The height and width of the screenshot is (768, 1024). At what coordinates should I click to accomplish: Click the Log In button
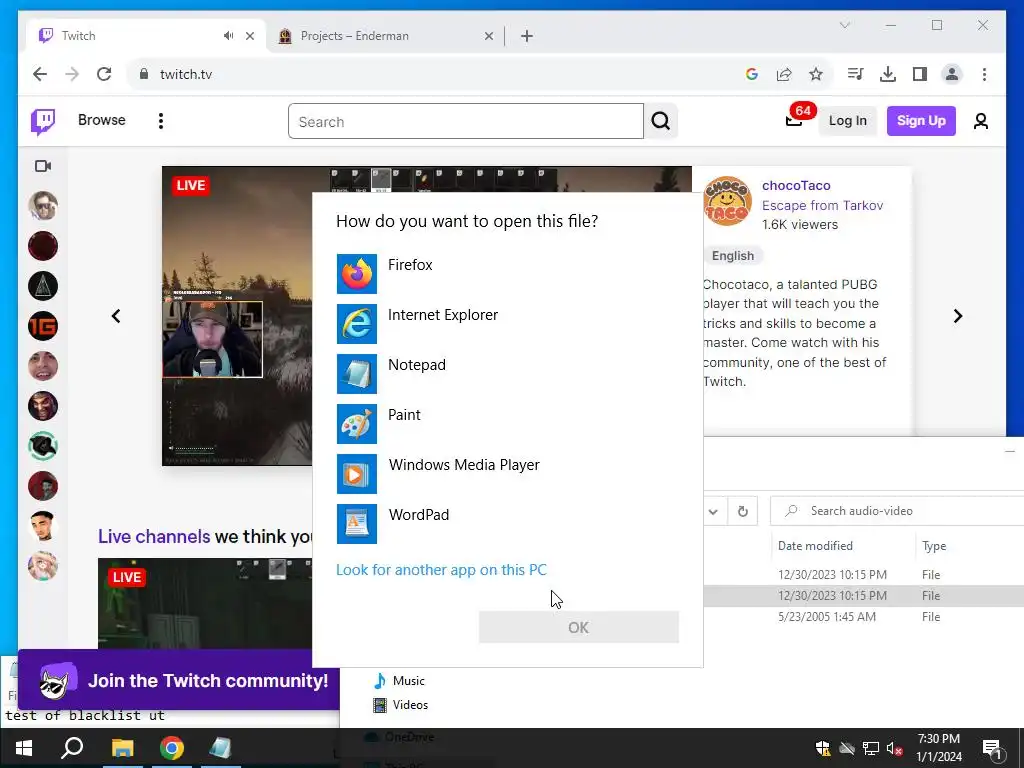click(x=848, y=121)
